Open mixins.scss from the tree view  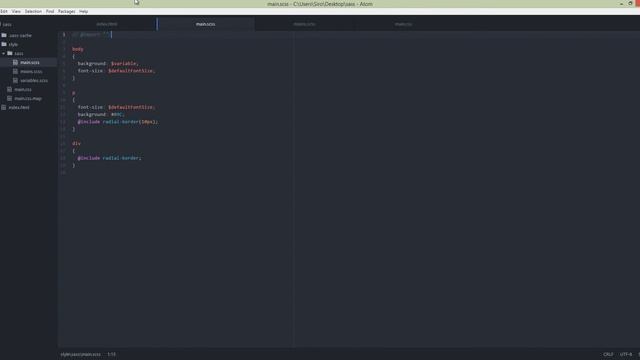pyautogui.click(x=31, y=71)
